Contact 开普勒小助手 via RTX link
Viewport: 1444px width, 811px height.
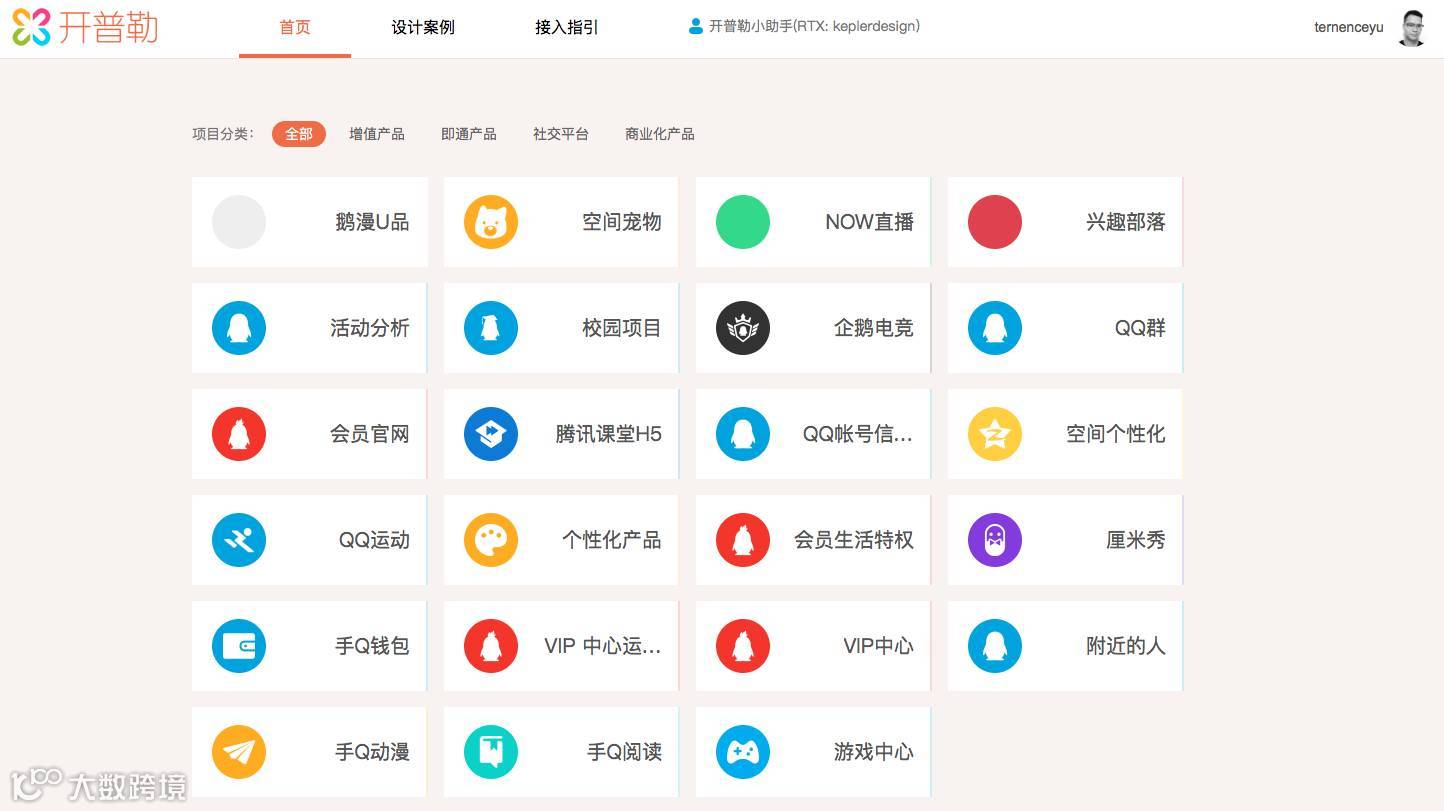click(x=814, y=27)
